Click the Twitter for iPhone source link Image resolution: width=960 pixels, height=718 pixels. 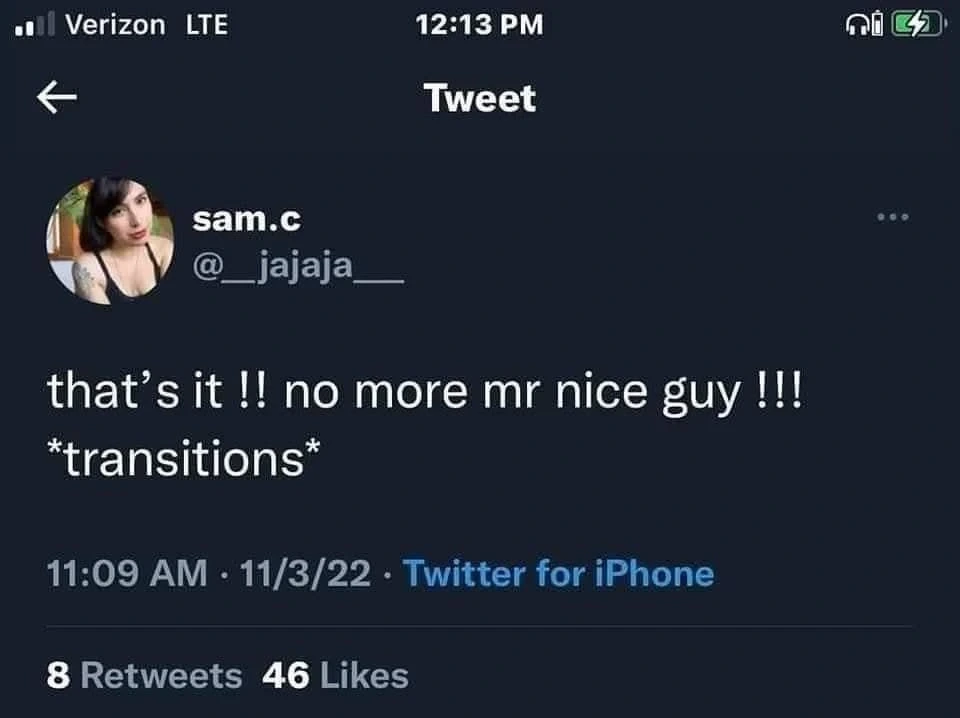tap(558, 574)
